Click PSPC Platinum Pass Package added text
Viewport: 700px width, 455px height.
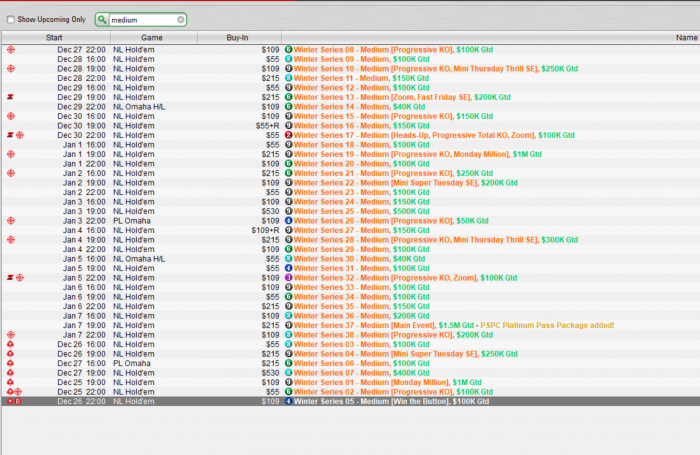(547, 325)
